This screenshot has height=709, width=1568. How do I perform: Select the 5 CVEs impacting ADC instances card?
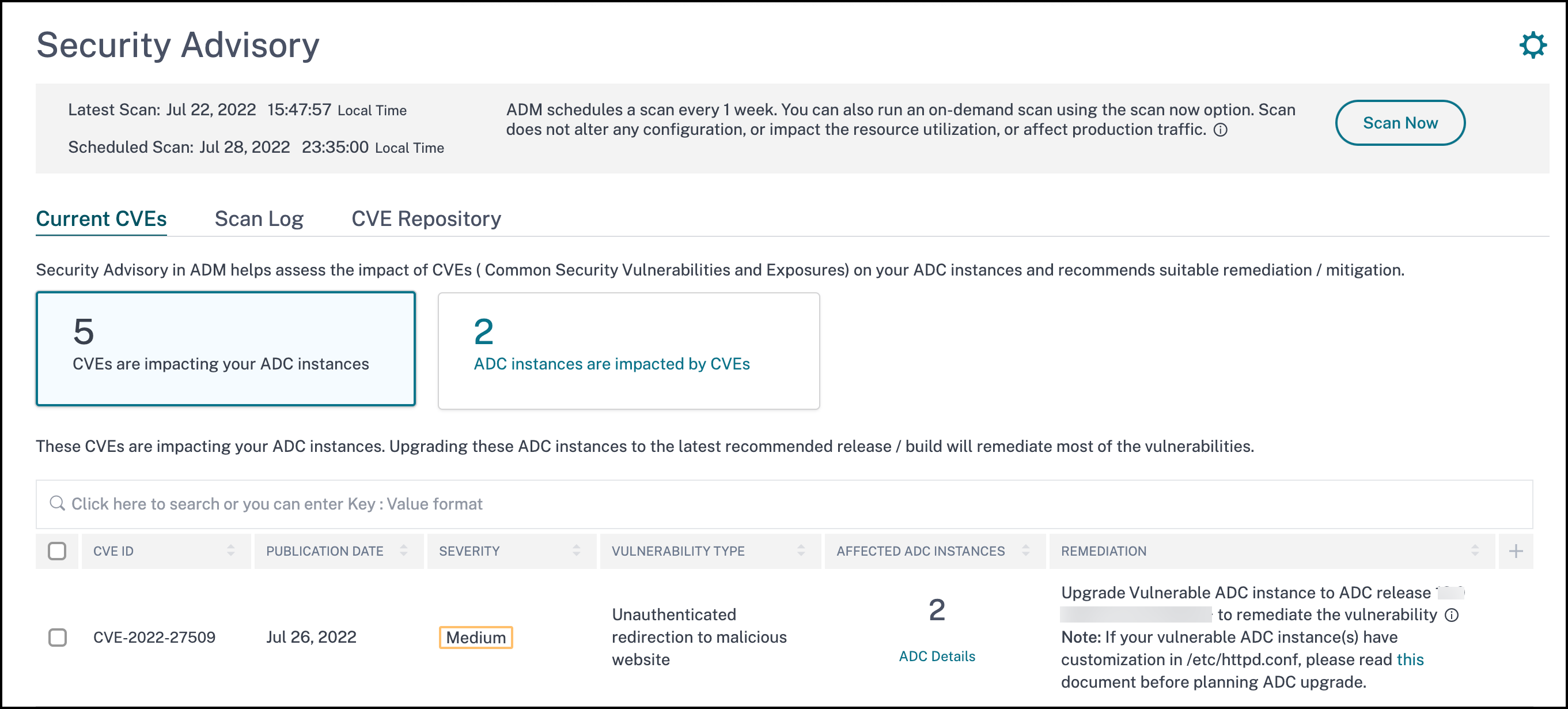226,349
